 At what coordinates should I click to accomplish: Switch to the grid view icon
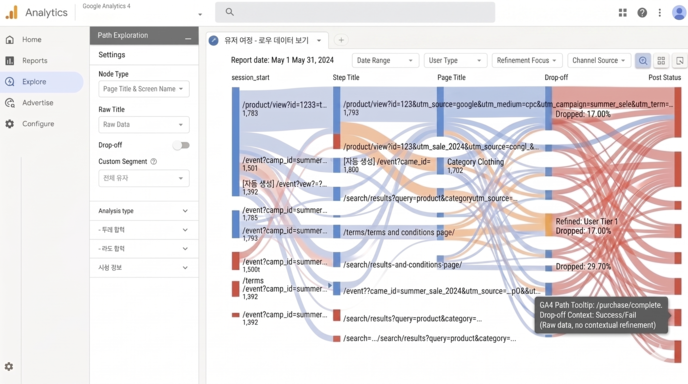[661, 61]
